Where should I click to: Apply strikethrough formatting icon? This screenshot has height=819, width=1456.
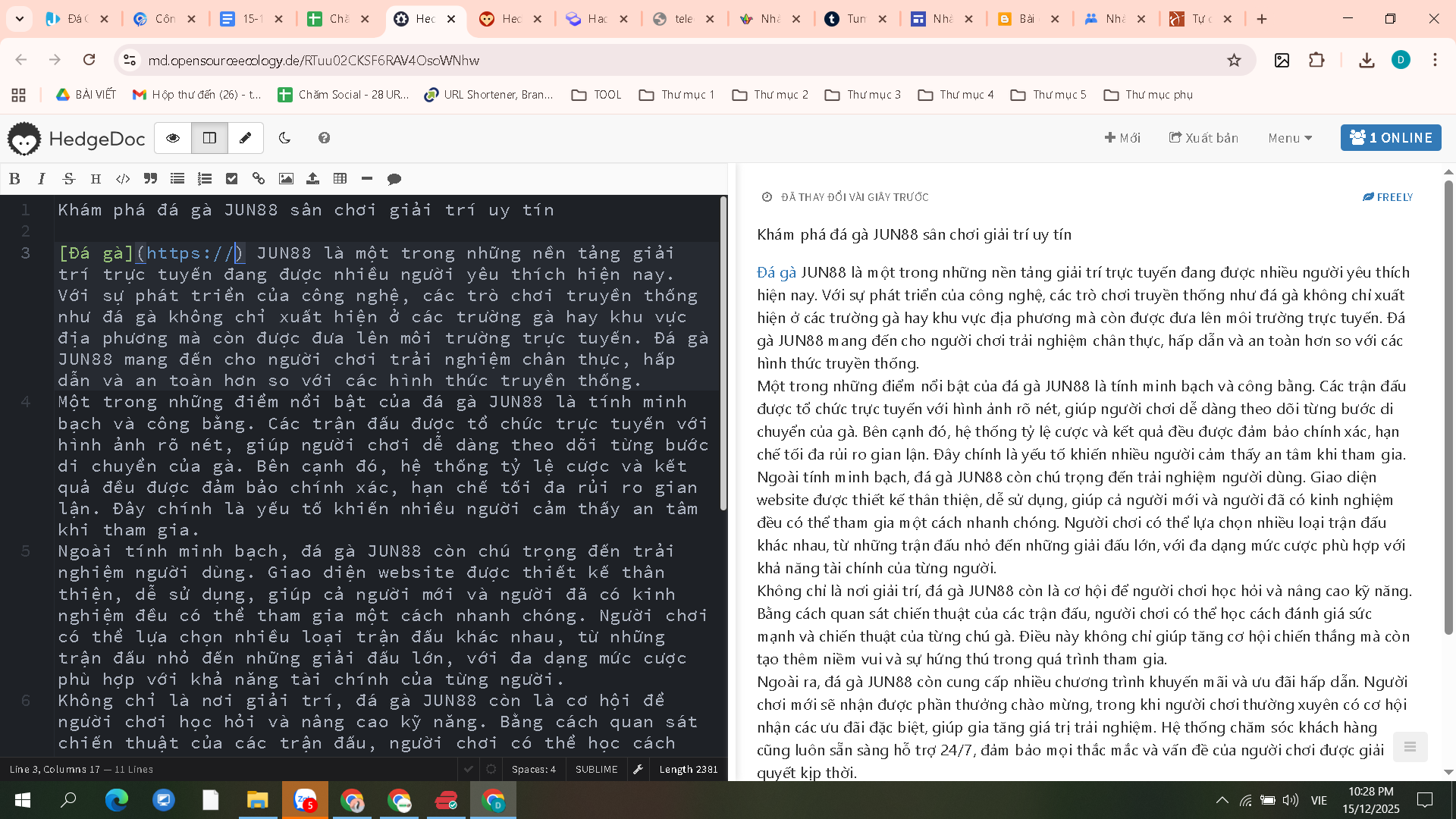coord(69,179)
